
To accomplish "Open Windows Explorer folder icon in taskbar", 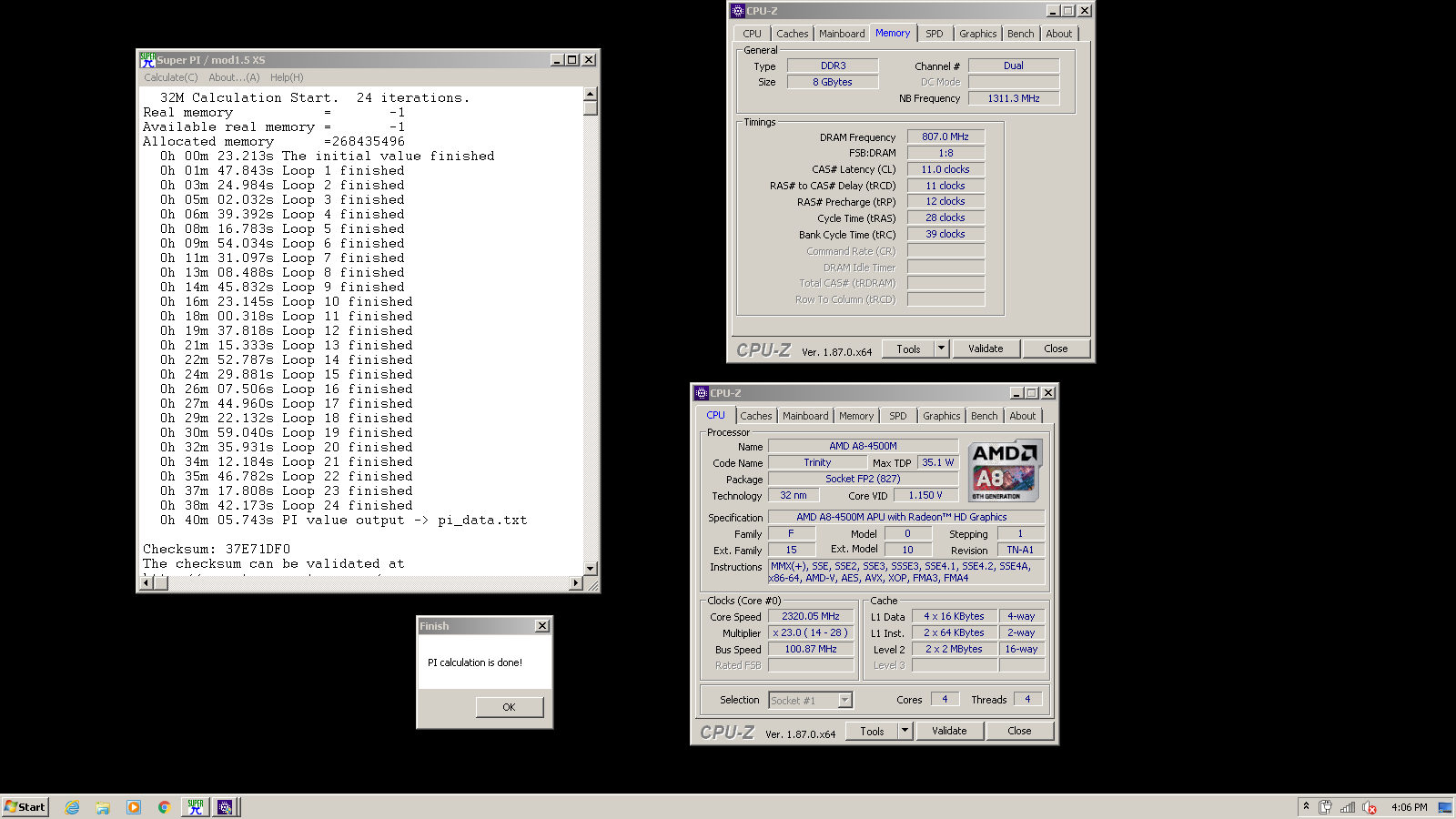I will tap(103, 807).
